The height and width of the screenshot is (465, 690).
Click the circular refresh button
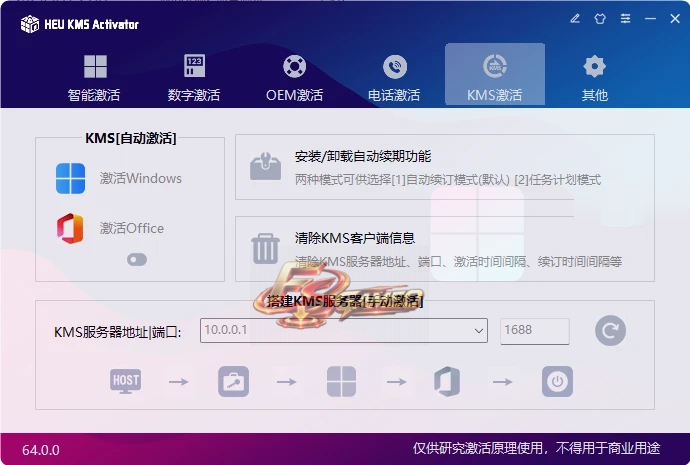pos(610,330)
